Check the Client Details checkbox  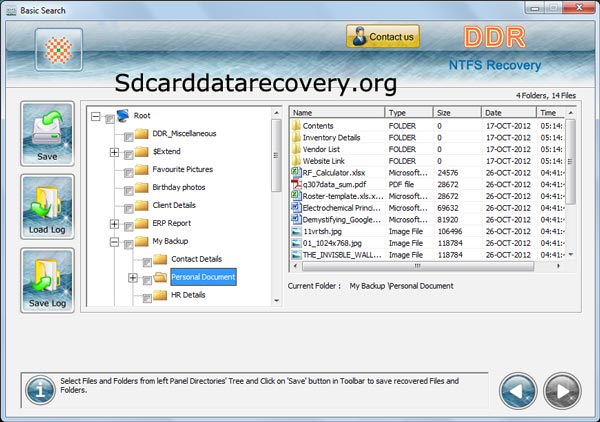(129, 209)
